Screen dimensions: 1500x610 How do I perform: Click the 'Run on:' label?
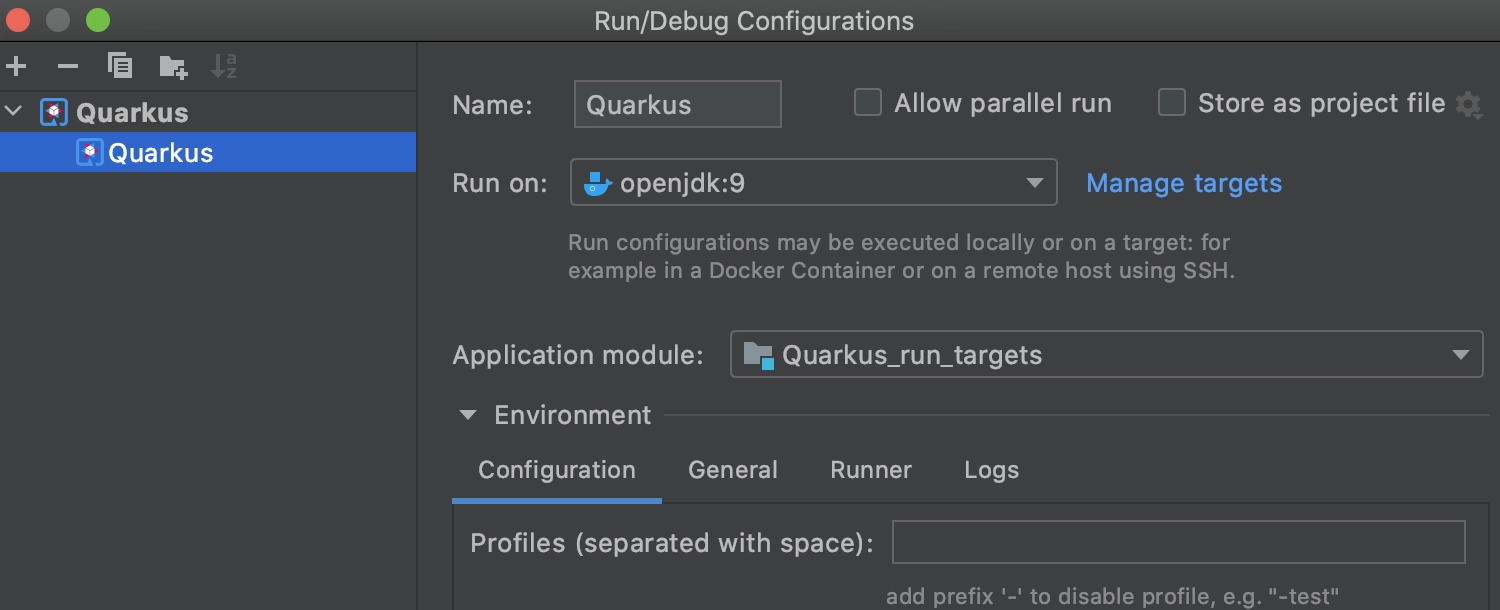[x=500, y=183]
